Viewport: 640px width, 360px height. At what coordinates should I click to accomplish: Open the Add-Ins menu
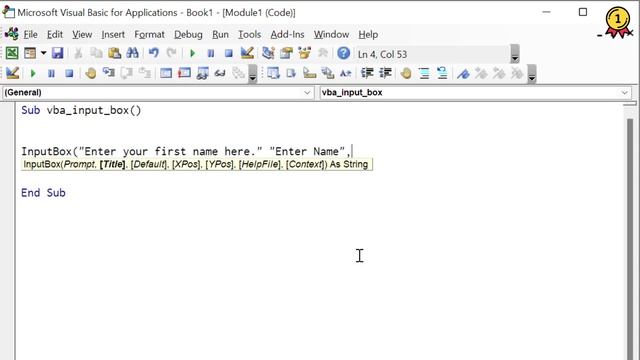click(287, 35)
